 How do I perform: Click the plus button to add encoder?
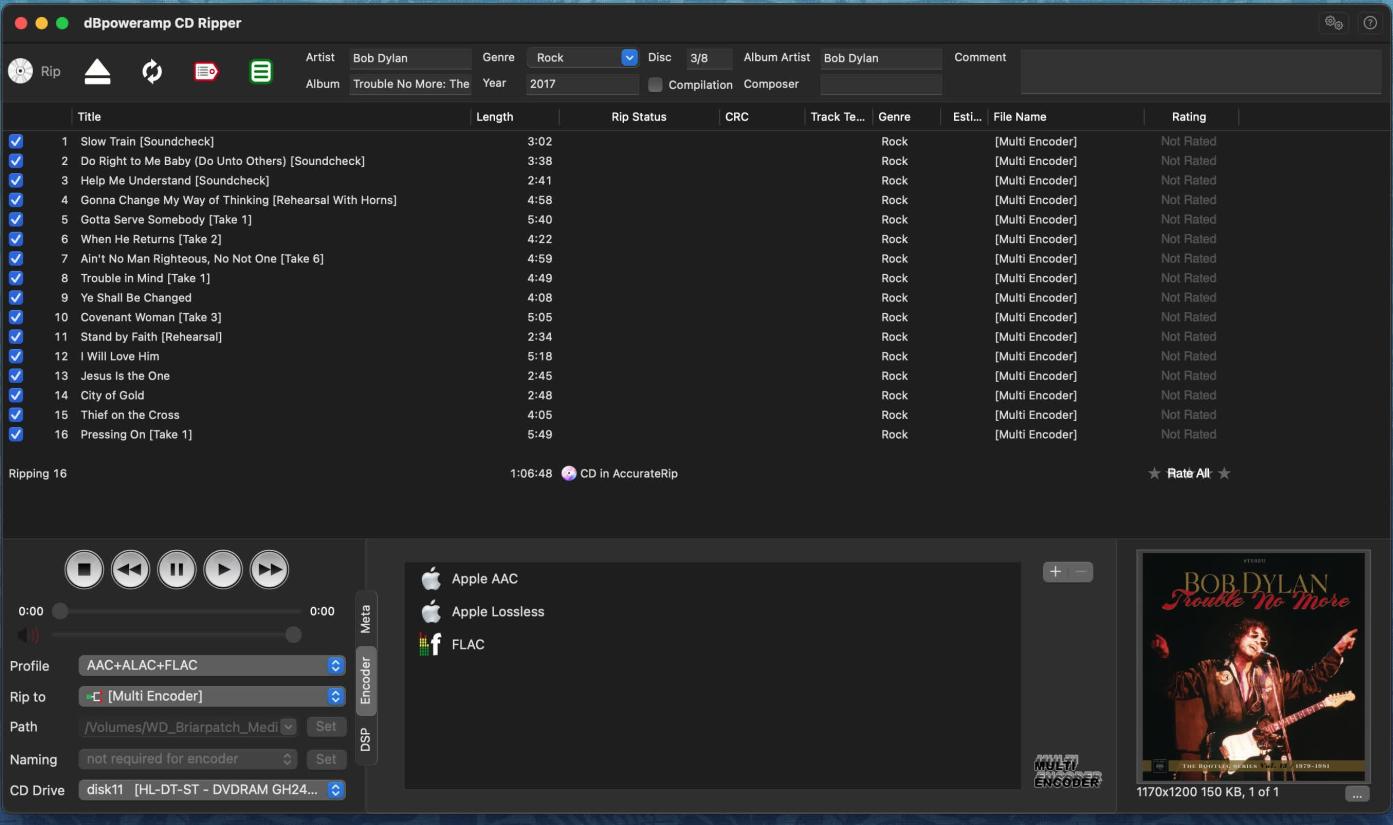[x=1055, y=572]
